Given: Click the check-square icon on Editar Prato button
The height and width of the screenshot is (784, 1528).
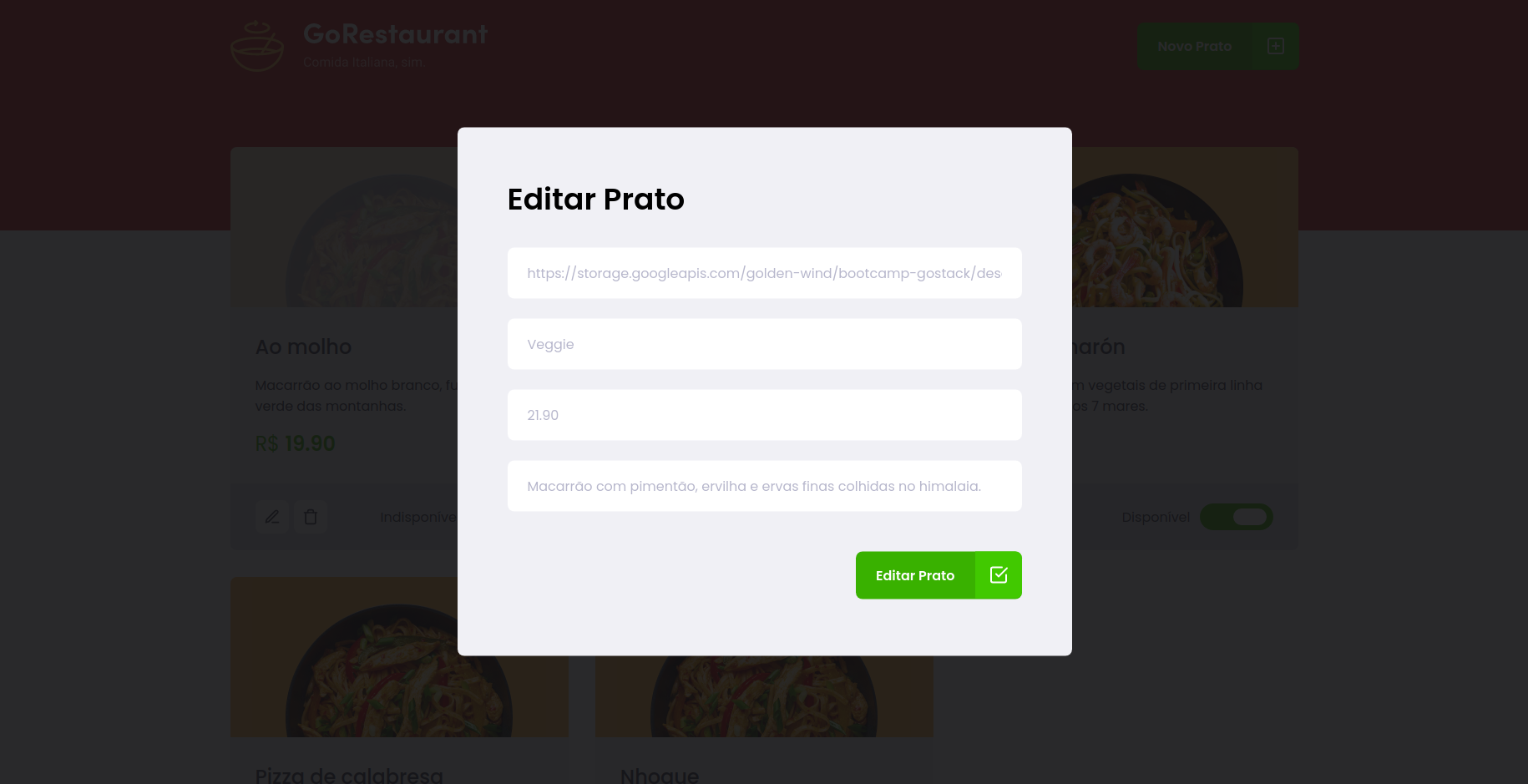Looking at the screenshot, I should [999, 574].
